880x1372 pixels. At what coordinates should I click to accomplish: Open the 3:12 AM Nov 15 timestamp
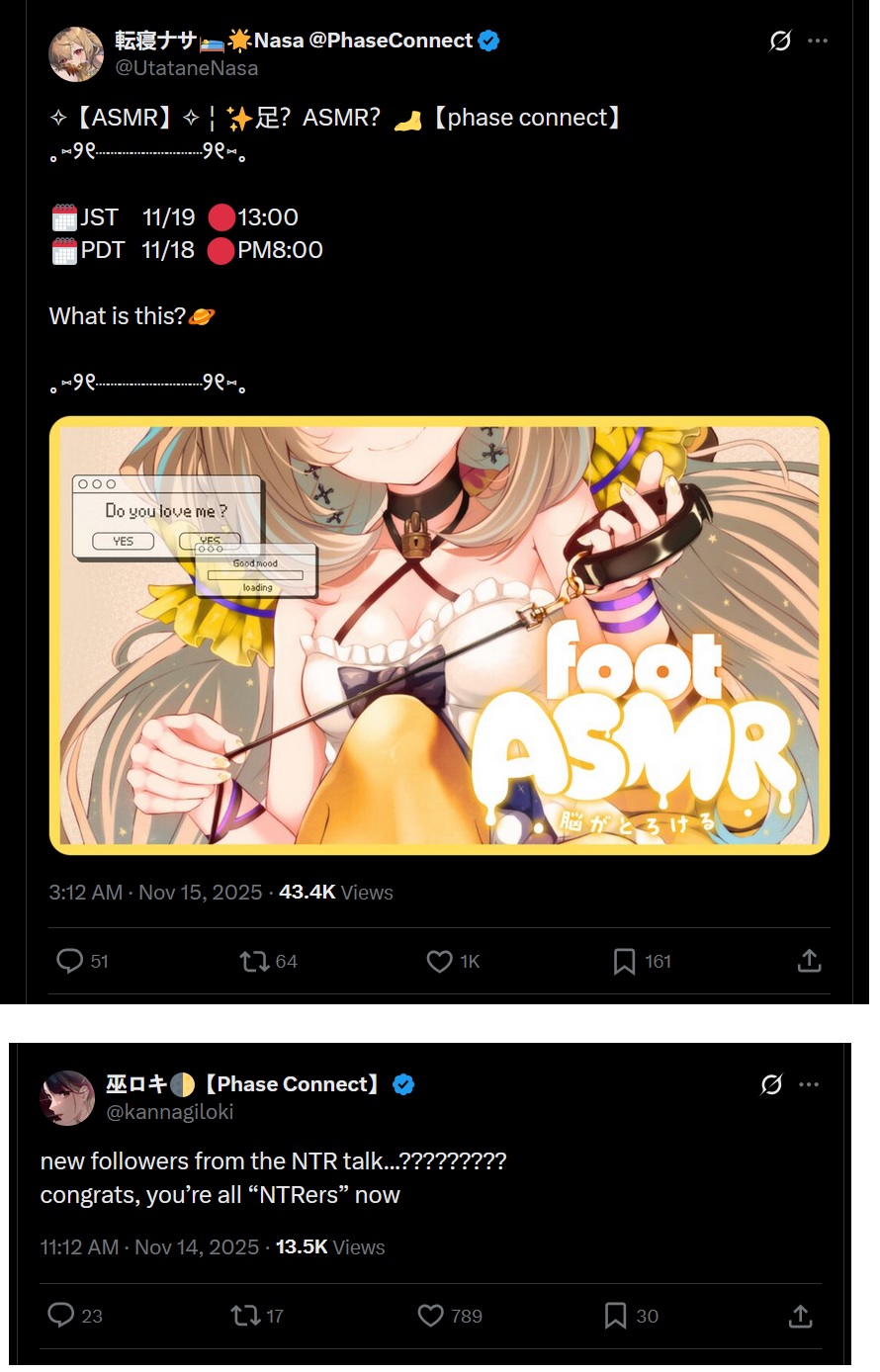coord(155,893)
